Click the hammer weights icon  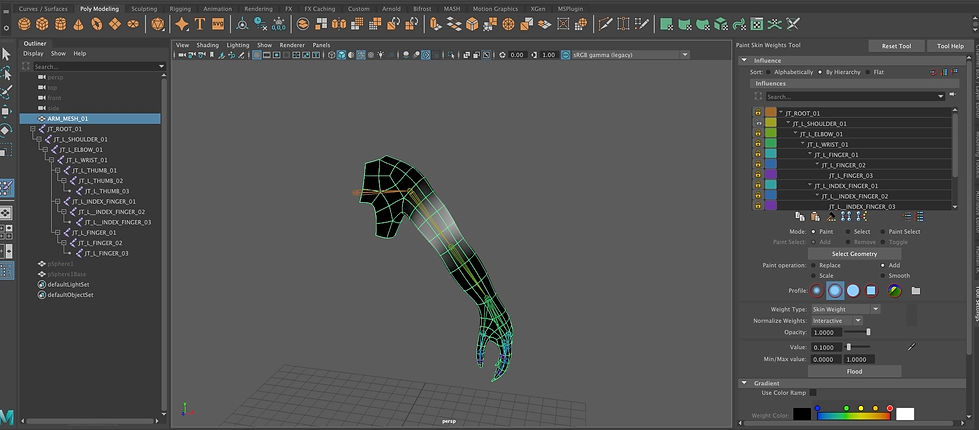pos(831,217)
